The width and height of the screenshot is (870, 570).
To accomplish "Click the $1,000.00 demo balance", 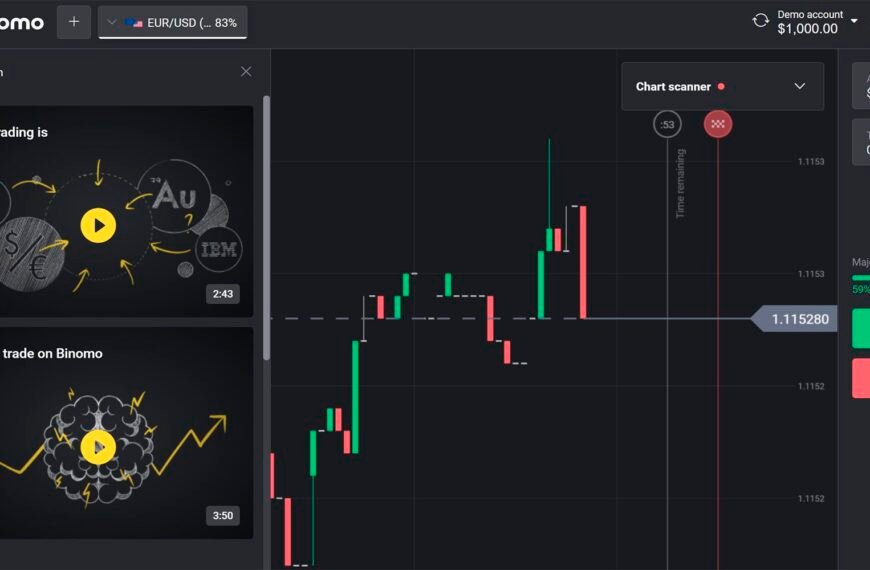I will point(807,29).
